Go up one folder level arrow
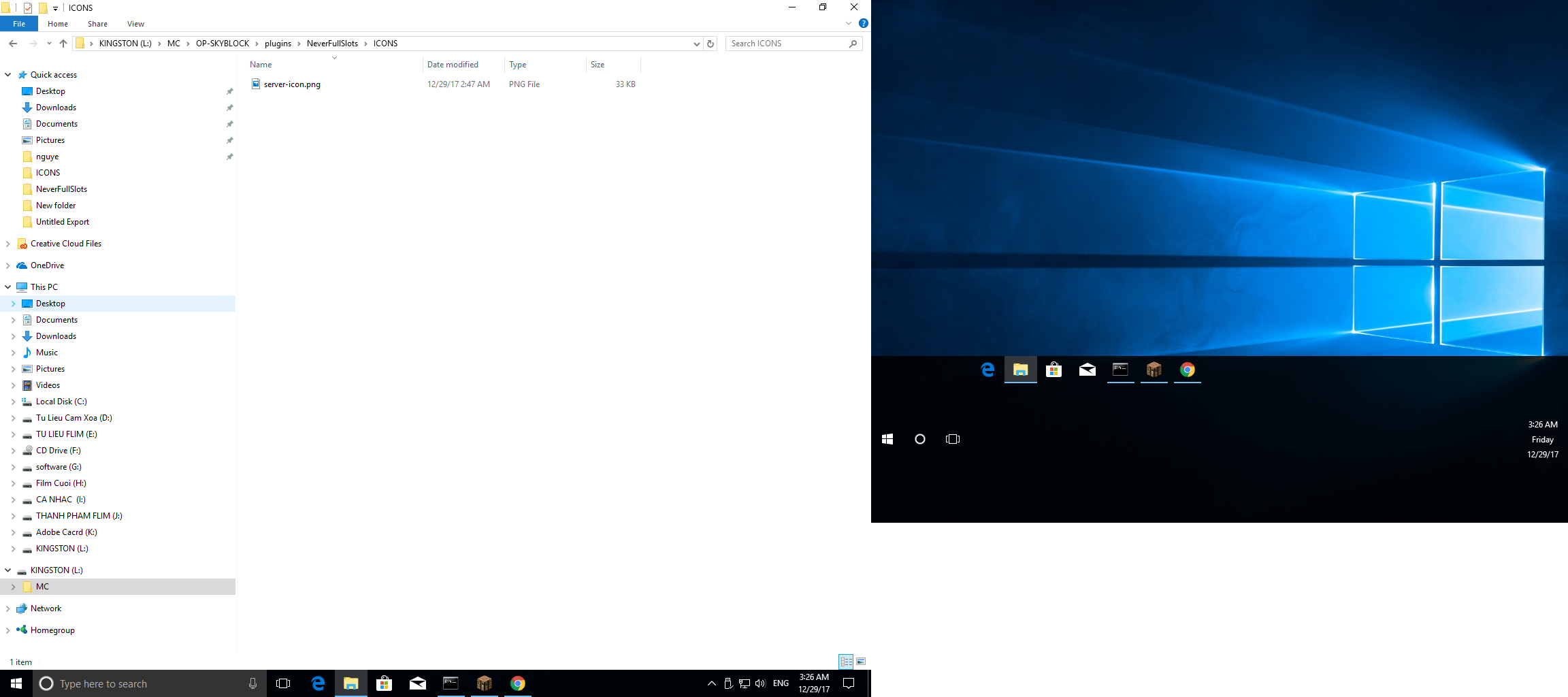The image size is (1568, 697). (x=63, y=44)
